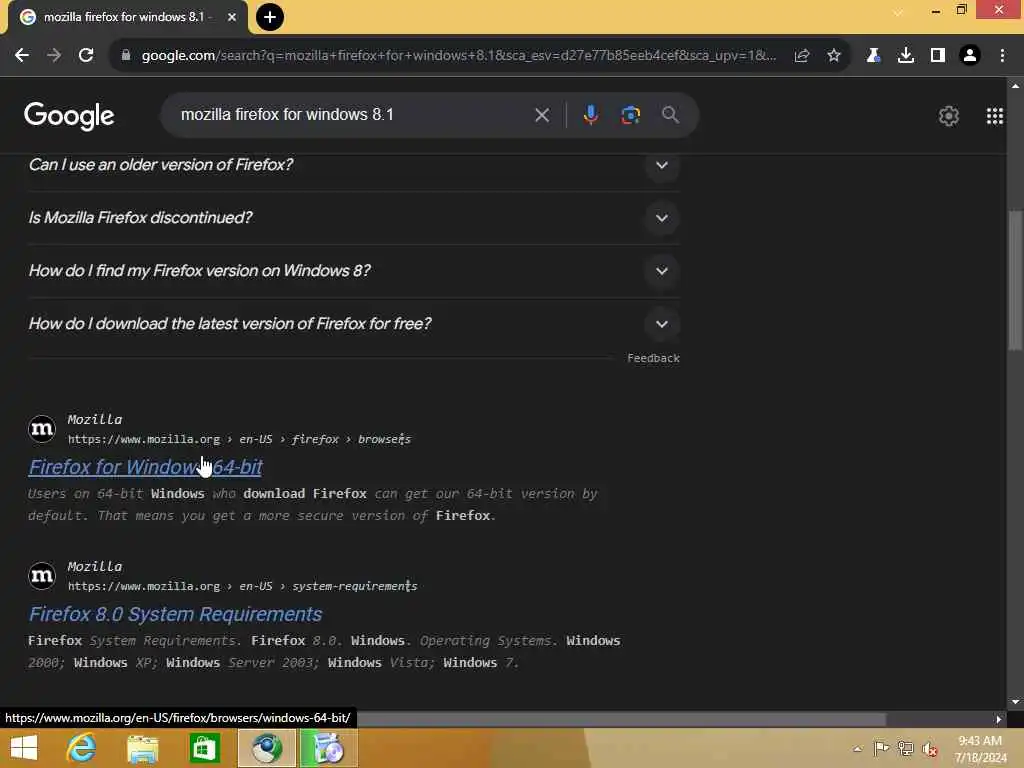Click the horizontal scrollbar right arrow
This screenshot has height=768, width=1024.
(x=999, y=719)
